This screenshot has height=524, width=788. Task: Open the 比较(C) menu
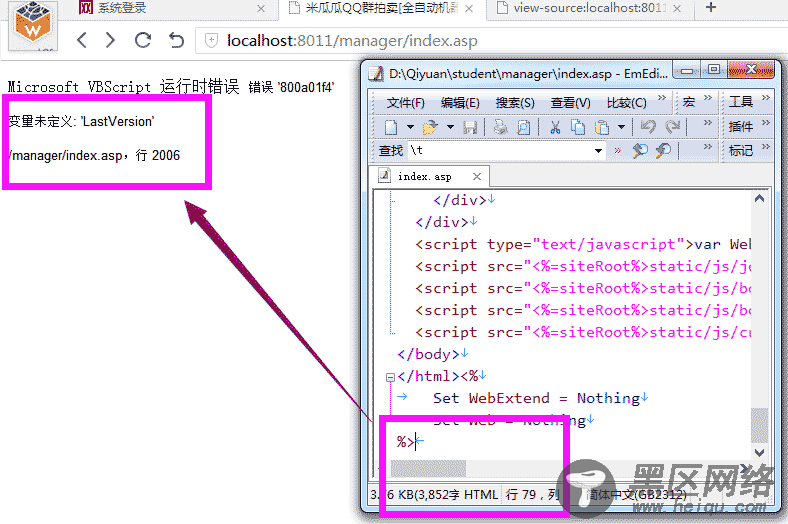pyautogui.click(x=626, y=102)
